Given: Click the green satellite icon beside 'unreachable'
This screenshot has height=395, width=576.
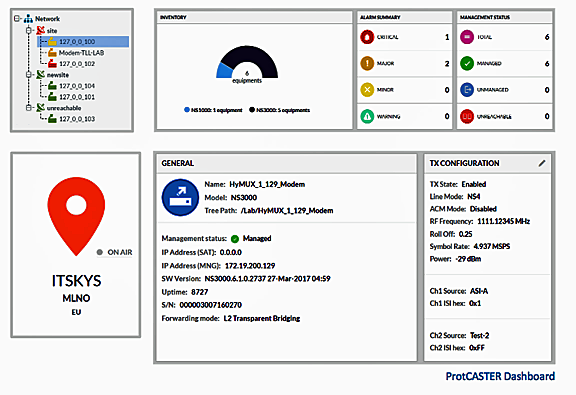Looking at the screenshot, I should [40, 108].
